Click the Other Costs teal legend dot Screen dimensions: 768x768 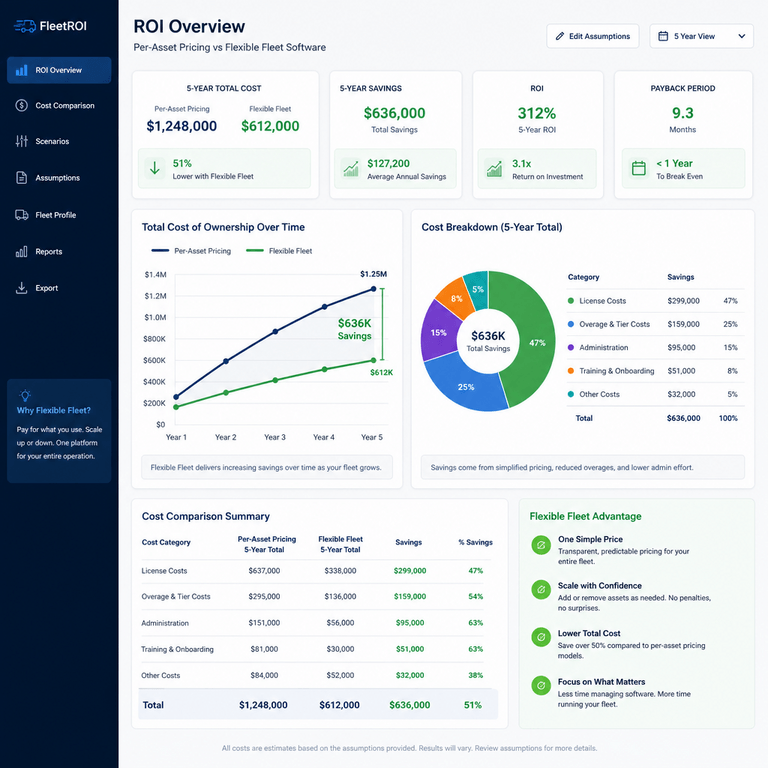pyautogui.click(x=571, y=394)
